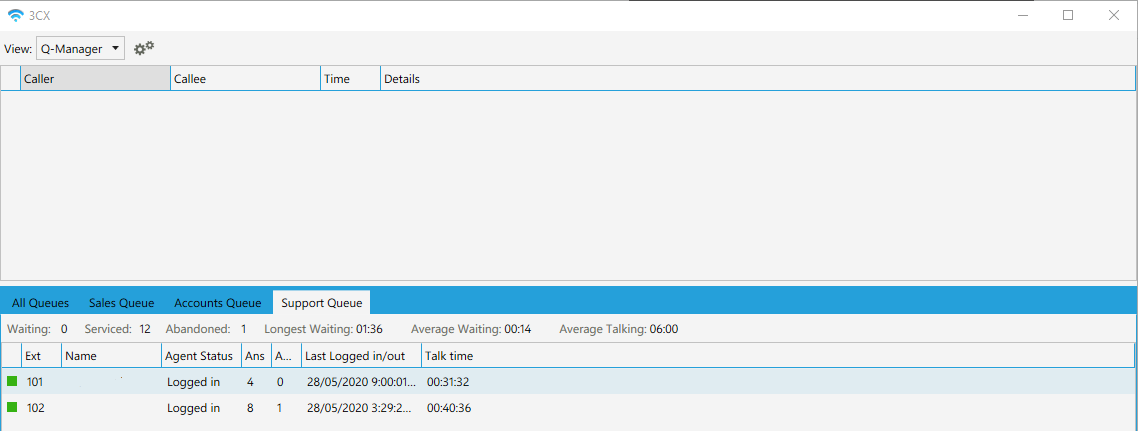Maximize the 3CX window
The image size is (1138, 431).
point(1068,15)
